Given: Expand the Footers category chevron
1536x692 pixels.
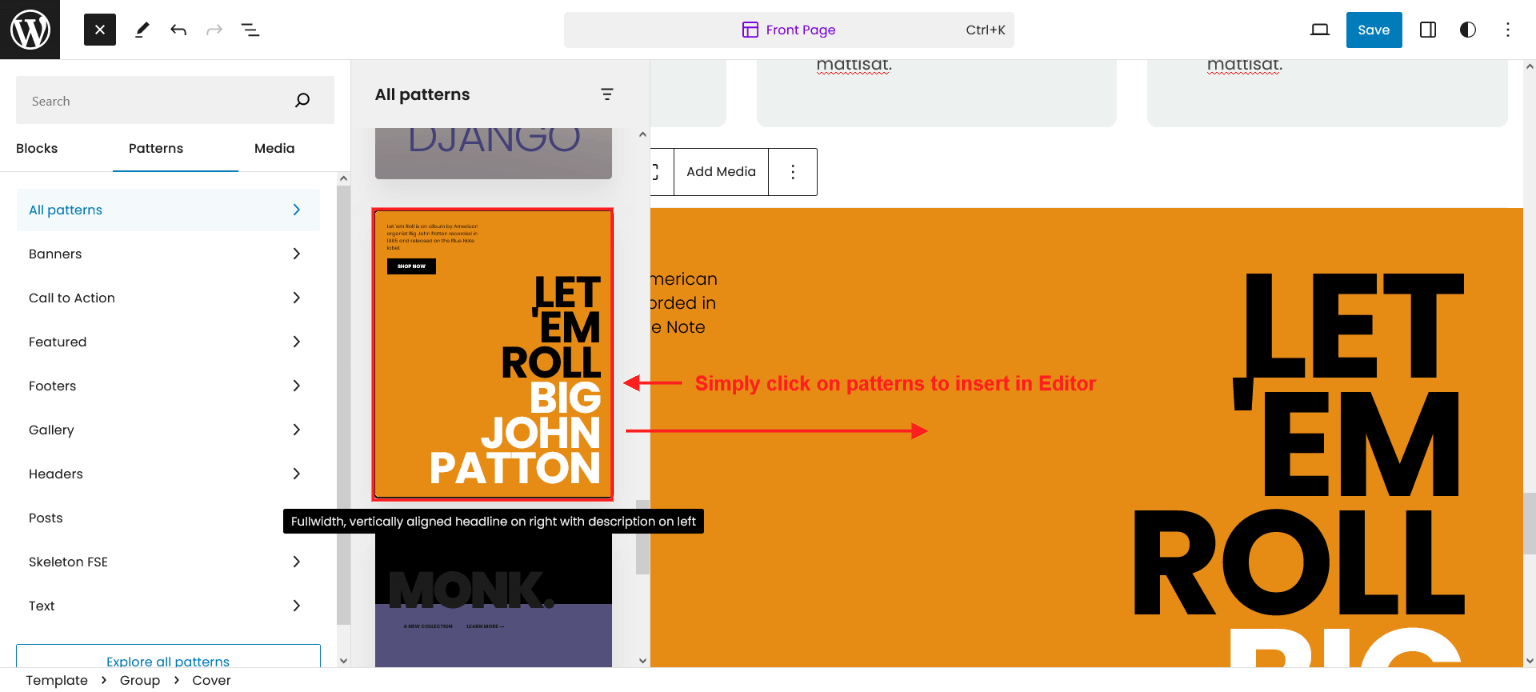Looking at the screenshot, I should pyautogui.click(x=296, y=386).
